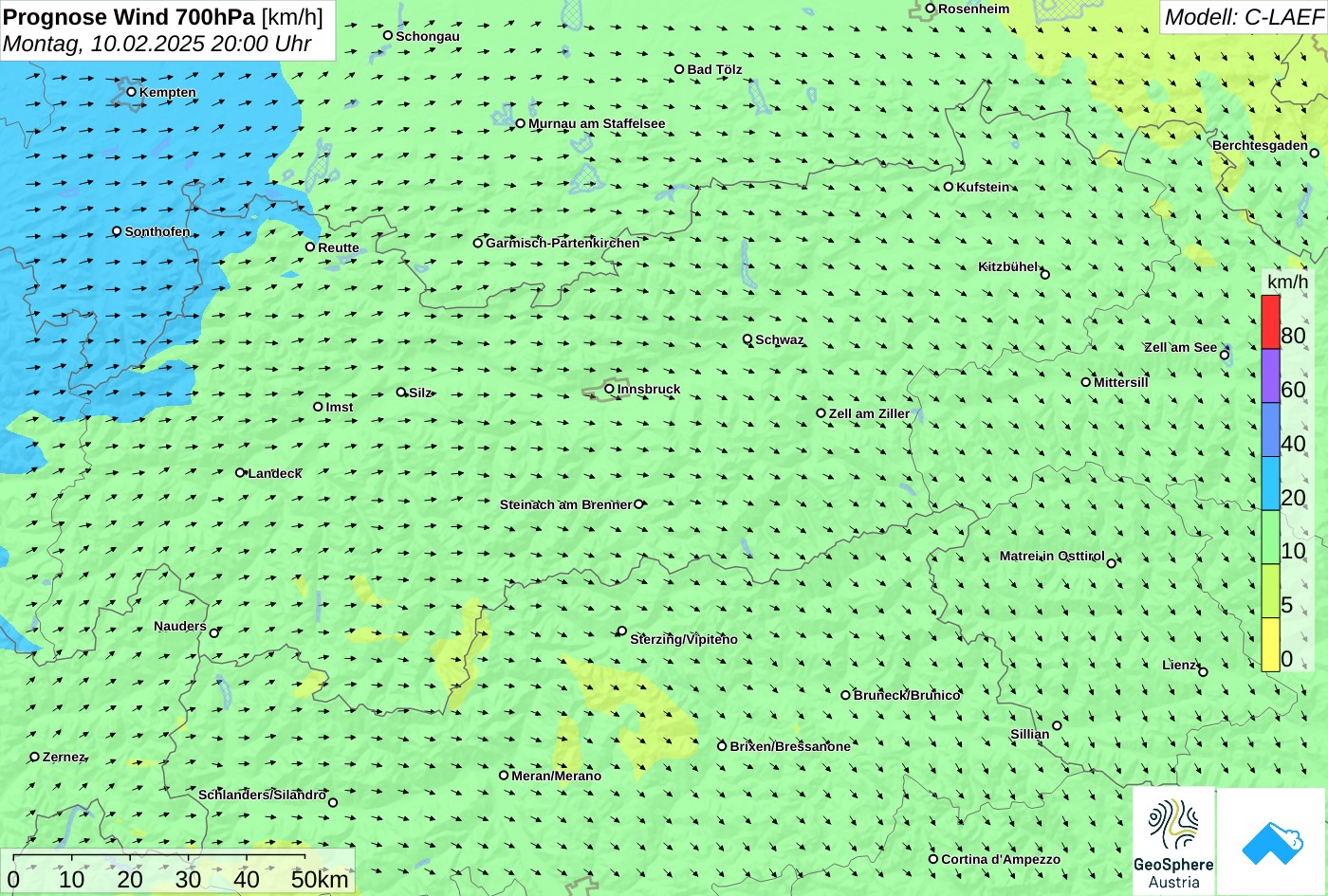The height and width of the screenshot is (896, 1328).
Task: Click the Kempten city marker
Action: pos(131,92)
